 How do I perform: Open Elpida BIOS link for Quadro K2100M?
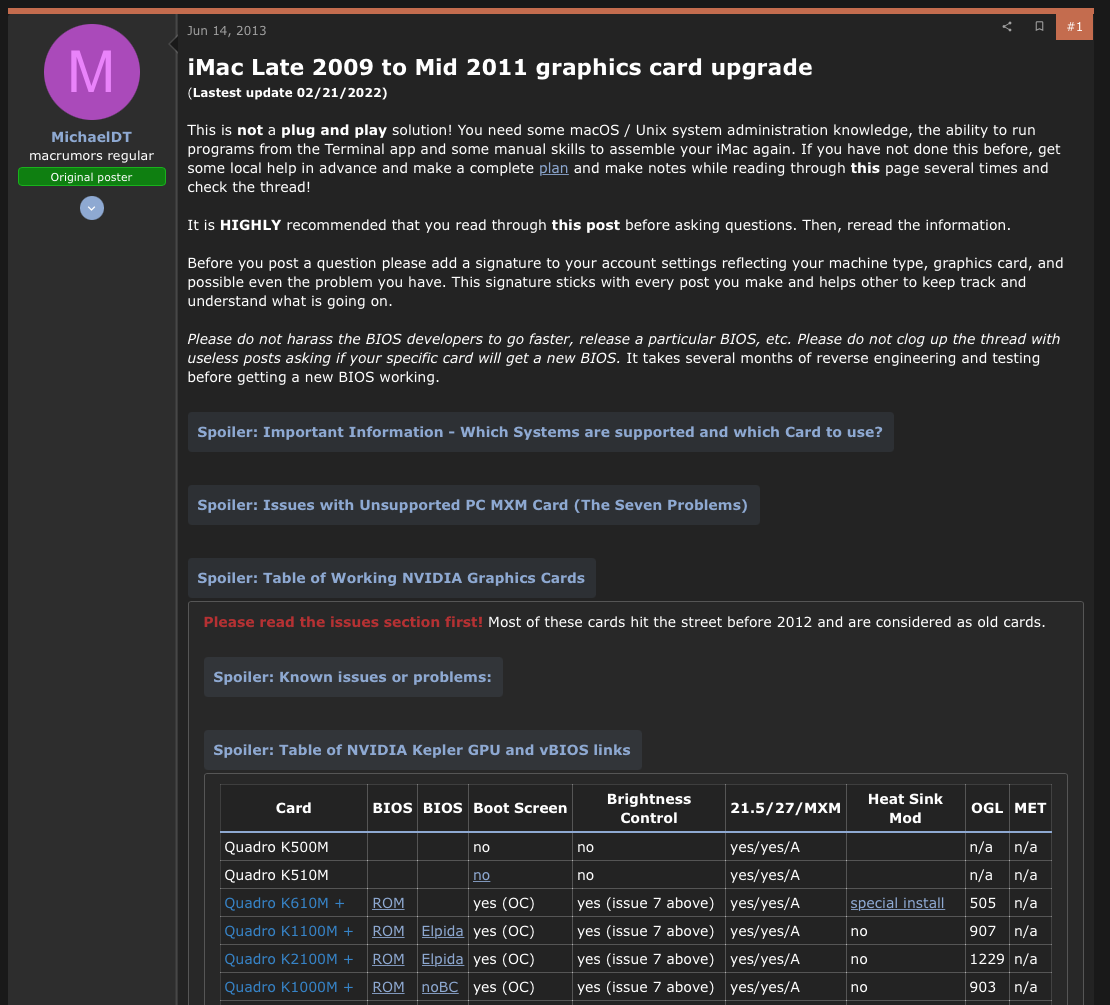[x=442, y=959]
